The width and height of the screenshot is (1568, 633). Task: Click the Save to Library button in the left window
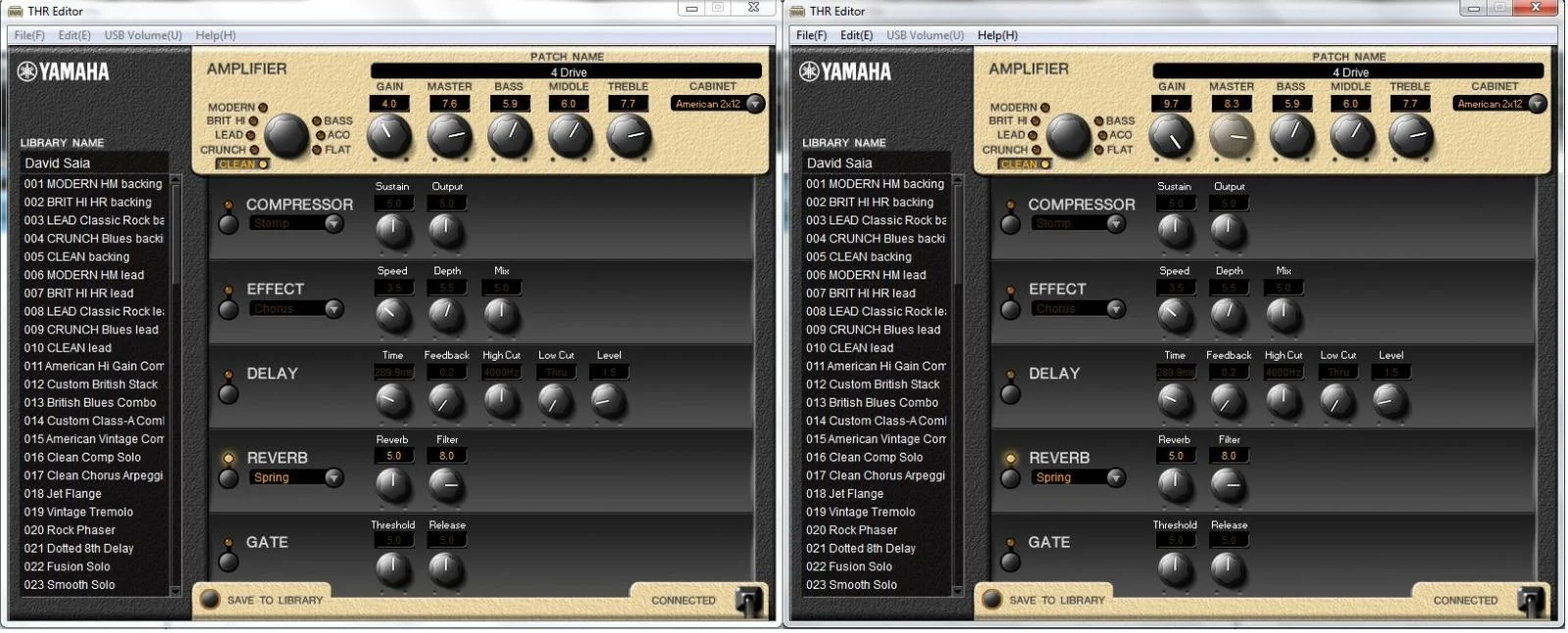pos(210,599)
